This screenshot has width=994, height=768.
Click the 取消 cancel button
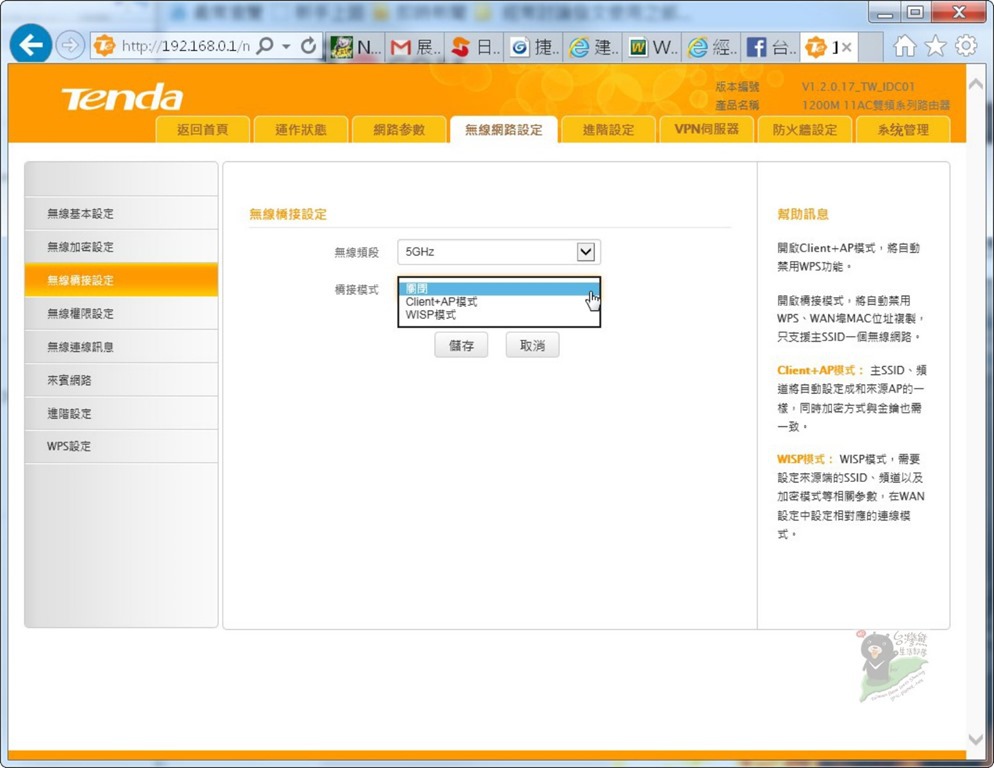532,346
